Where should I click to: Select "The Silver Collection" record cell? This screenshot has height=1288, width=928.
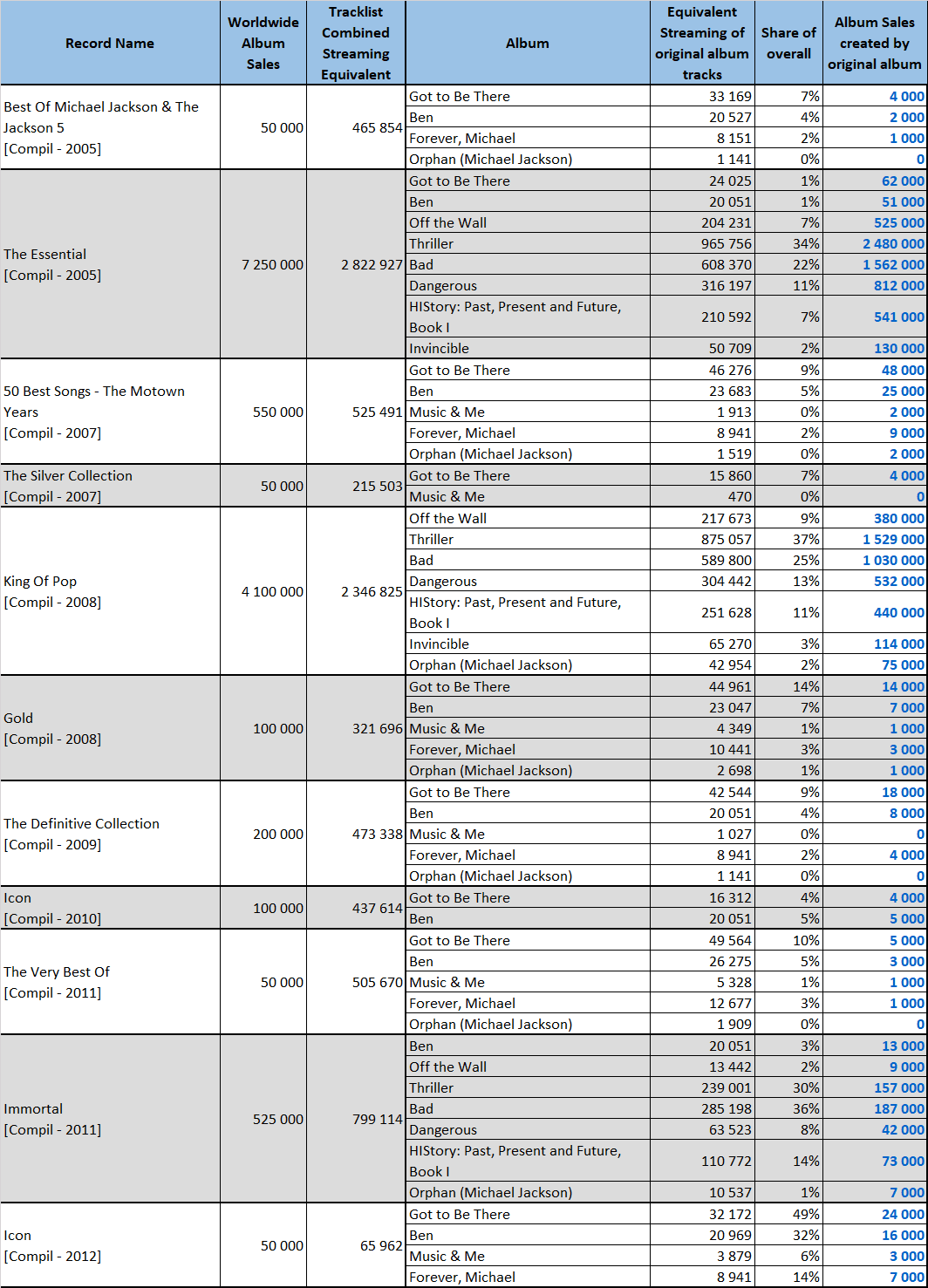coord(110,486)
